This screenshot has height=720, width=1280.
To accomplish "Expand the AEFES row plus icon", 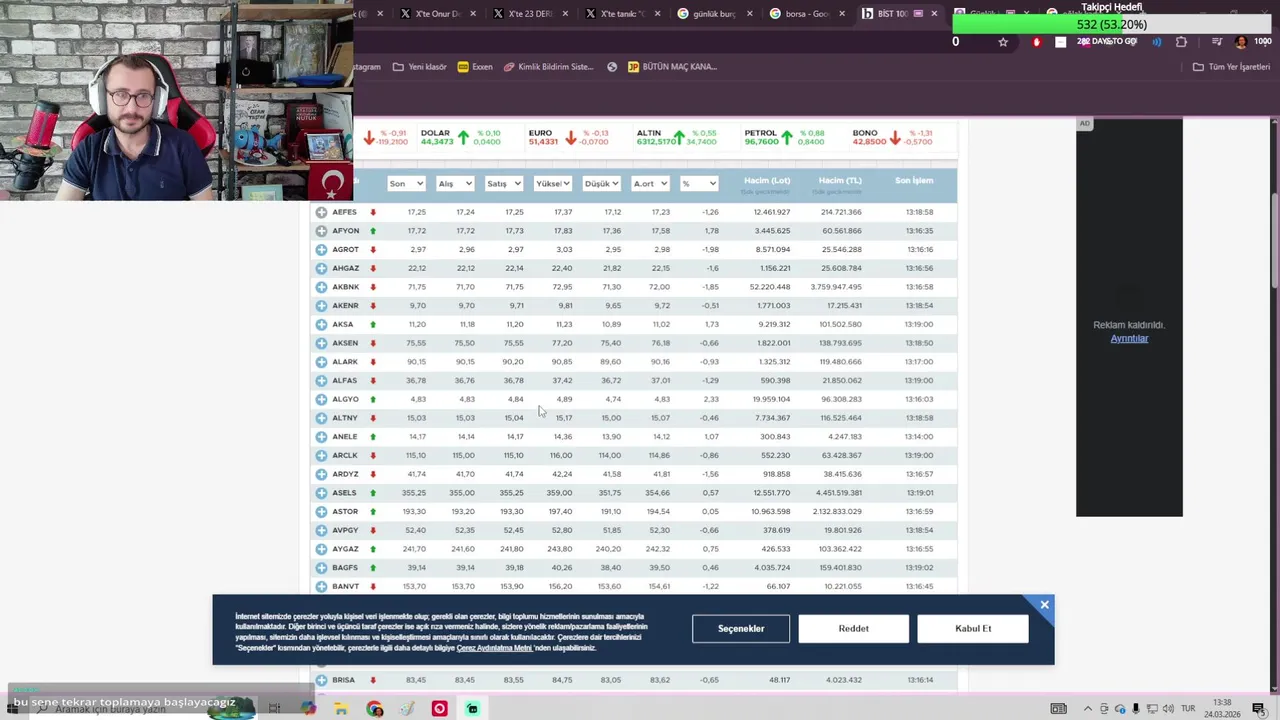I will click(x=321, y=212).
